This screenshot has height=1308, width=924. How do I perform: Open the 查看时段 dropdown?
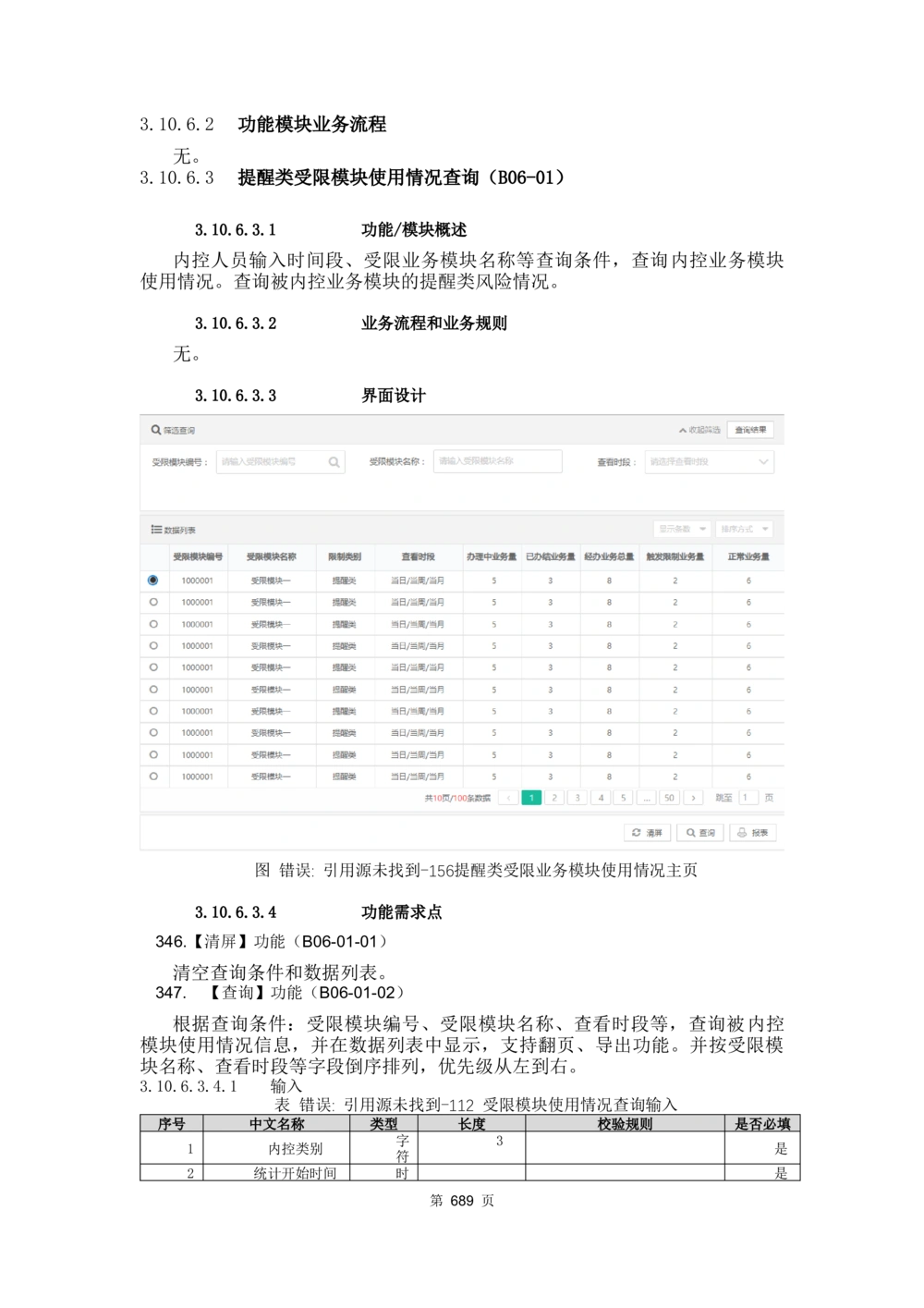709,462
